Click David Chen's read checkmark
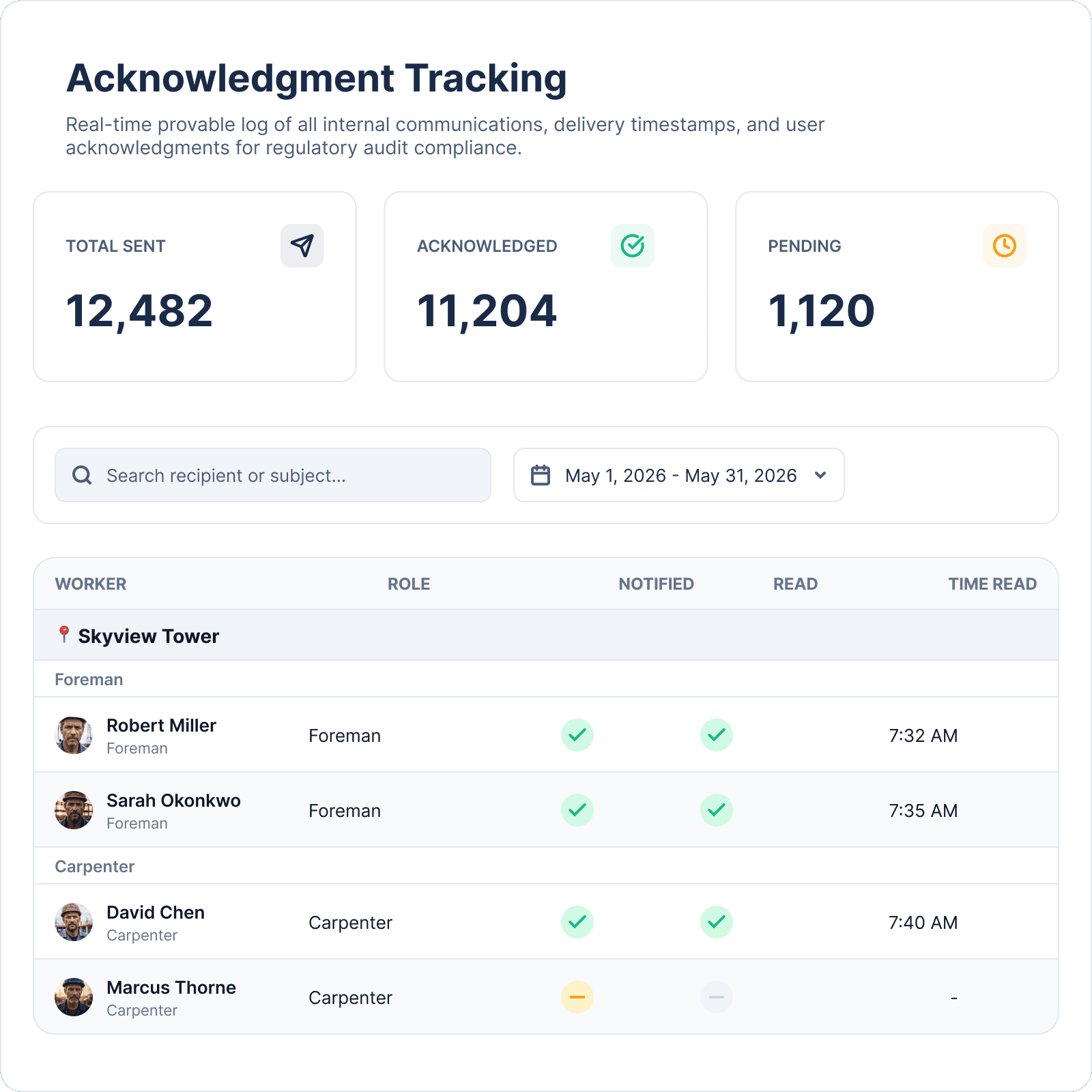This screenshot has height=1092, width=1092. 717,922
